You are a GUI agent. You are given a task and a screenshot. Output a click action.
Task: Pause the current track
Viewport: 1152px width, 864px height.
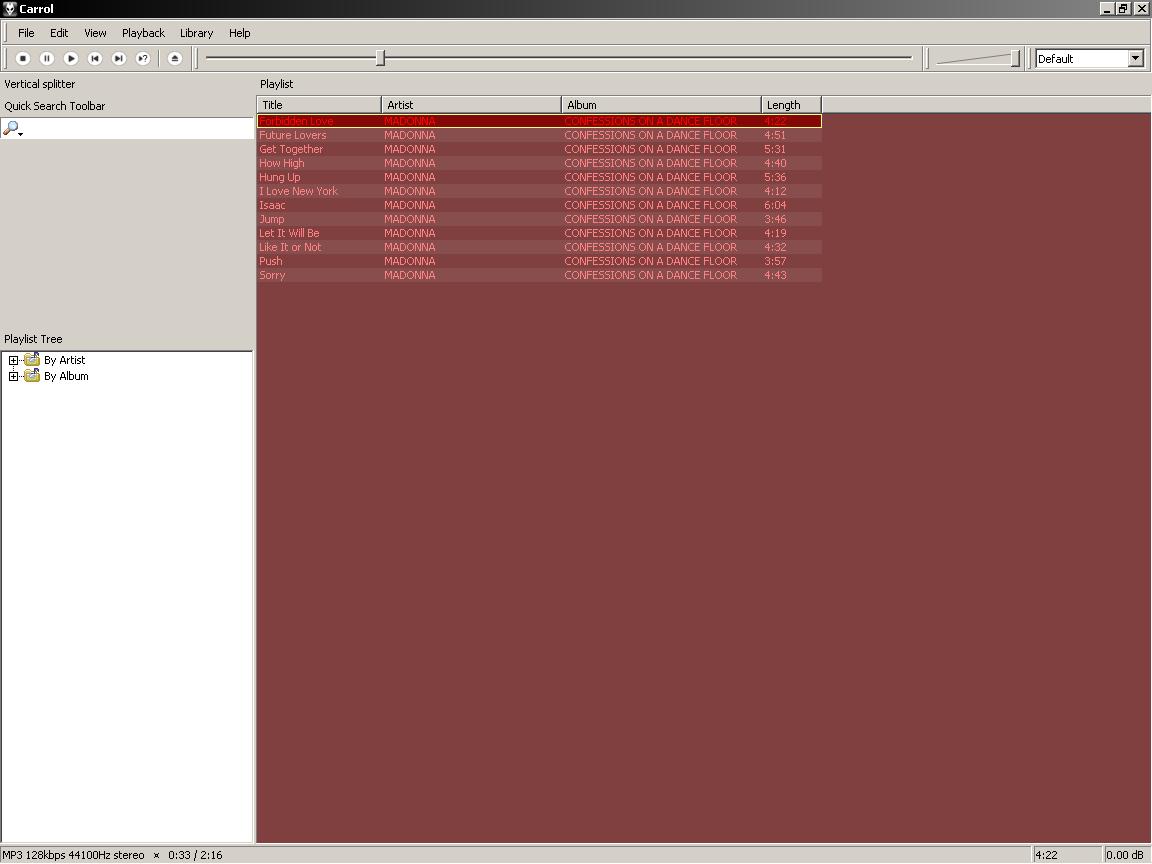47,59
